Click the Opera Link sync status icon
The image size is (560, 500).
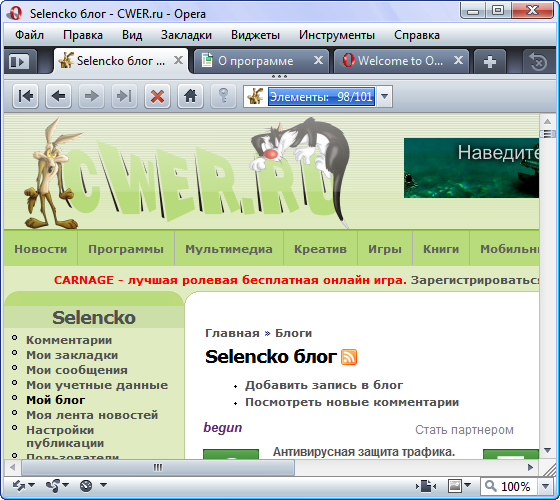19,486
